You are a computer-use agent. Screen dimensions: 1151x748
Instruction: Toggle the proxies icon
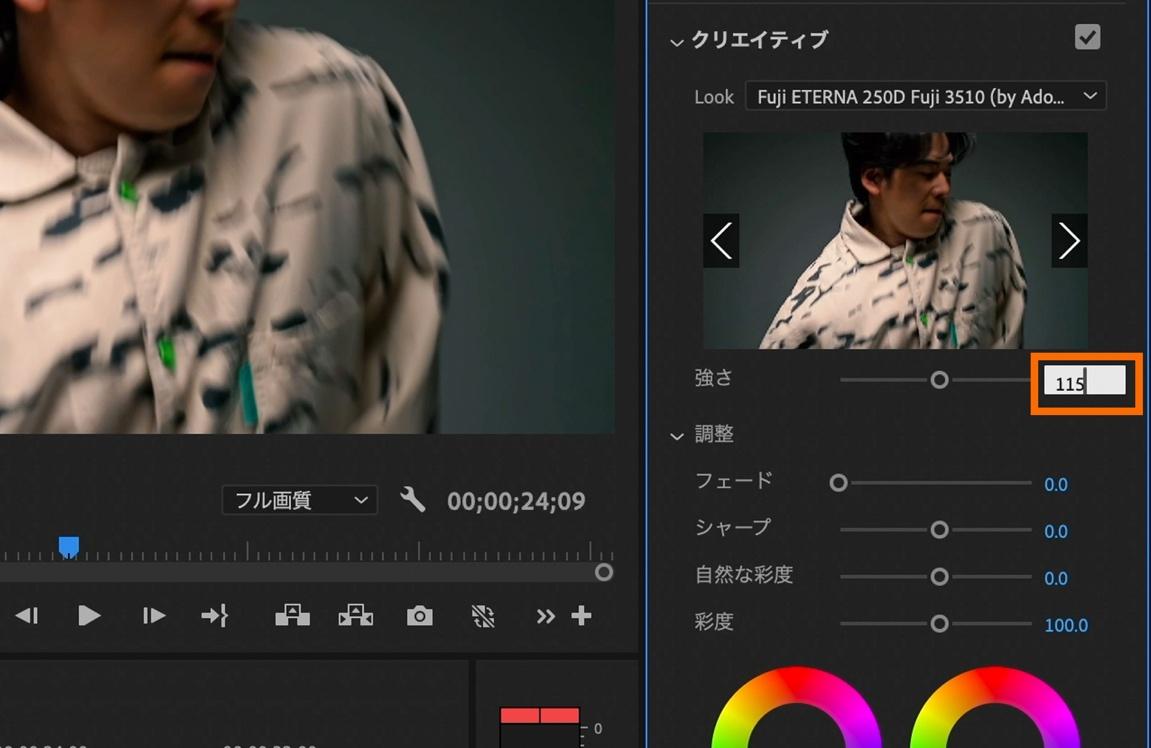[x=482, y=615]
